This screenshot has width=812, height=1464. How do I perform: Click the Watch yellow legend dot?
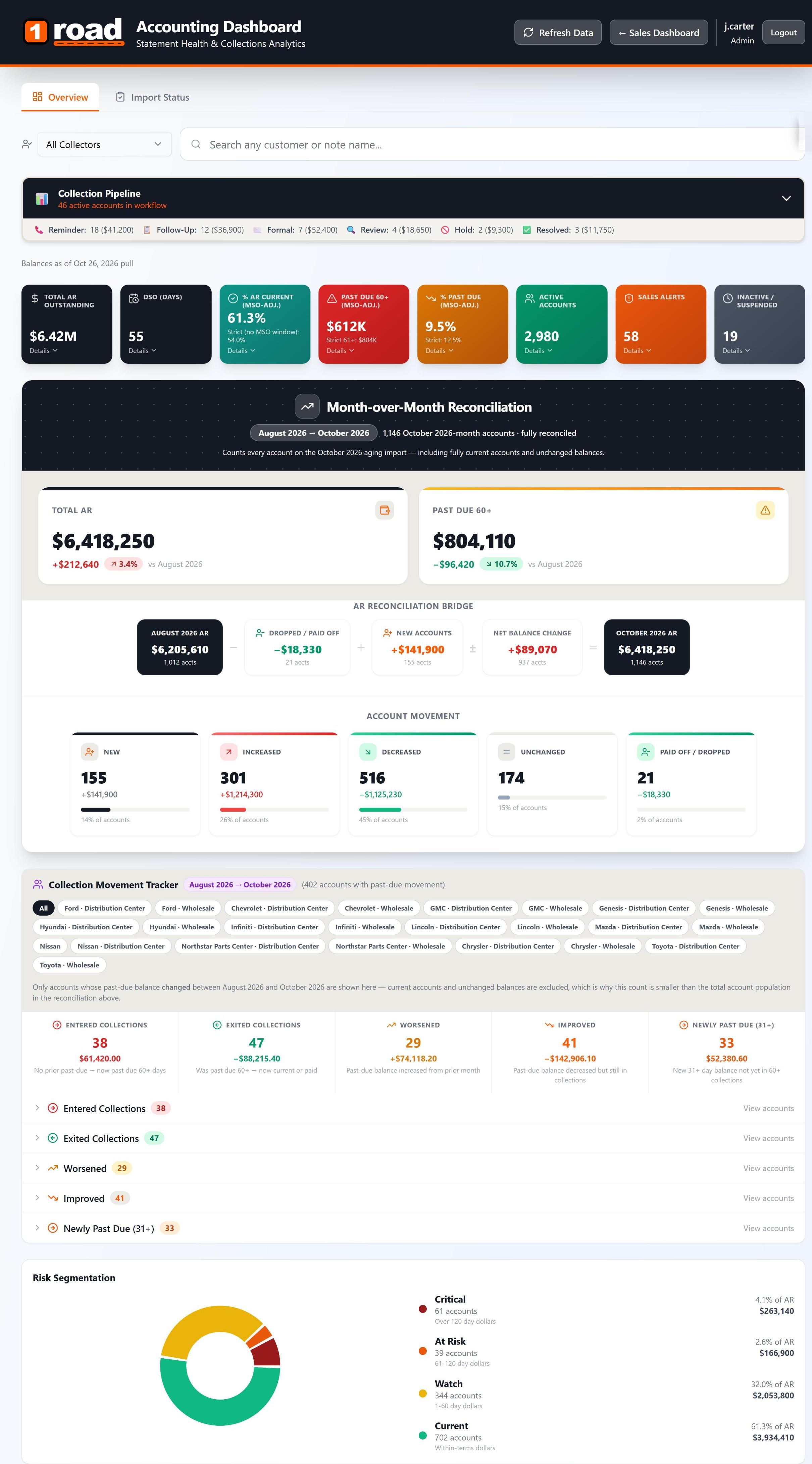pos(423,1393)
